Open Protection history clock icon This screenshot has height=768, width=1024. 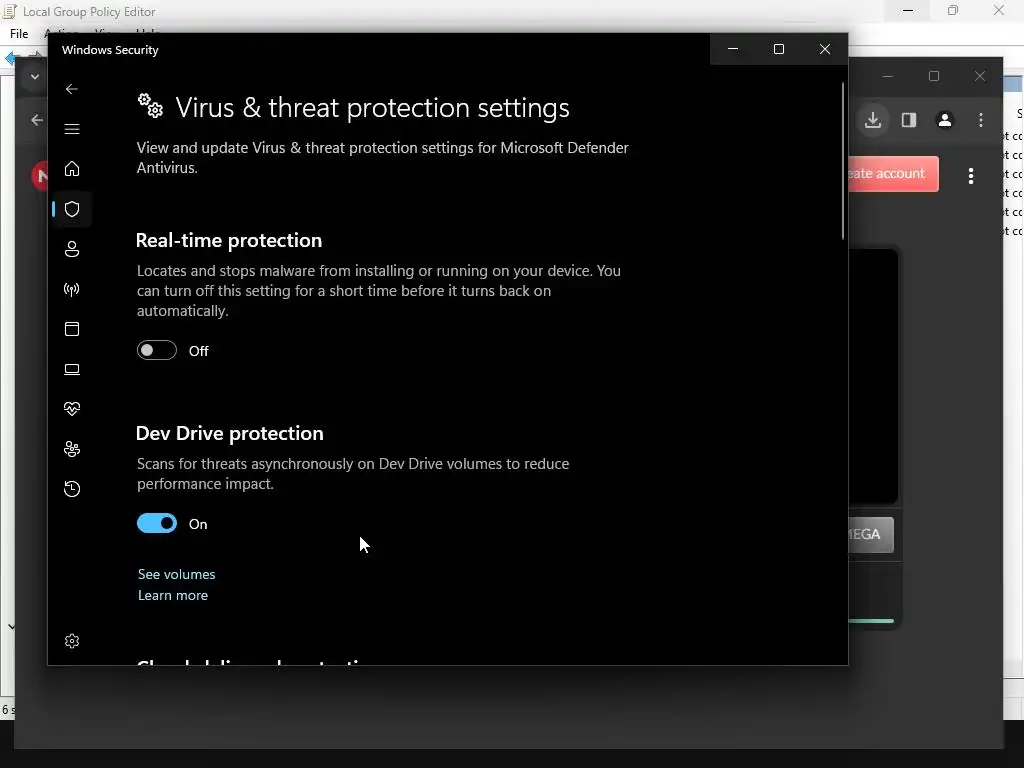pos(72,488)
